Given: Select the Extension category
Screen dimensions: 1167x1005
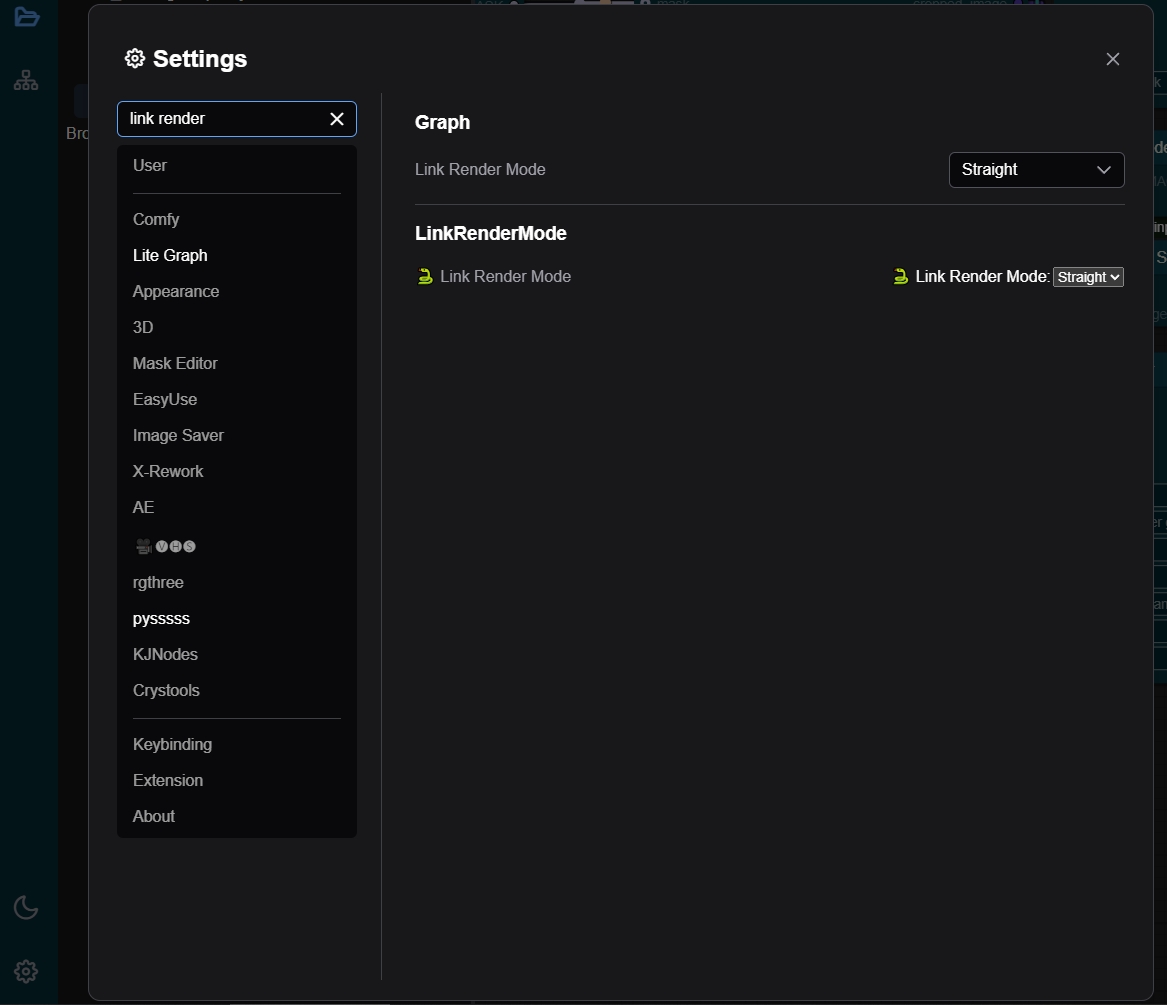Looking at the screenshot, I should pos(237,780).
